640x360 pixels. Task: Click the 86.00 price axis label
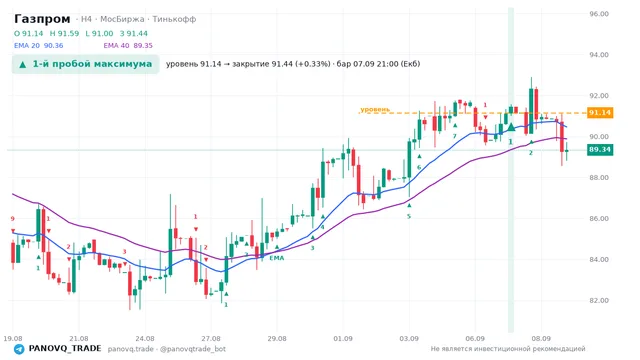click(599, 219)
